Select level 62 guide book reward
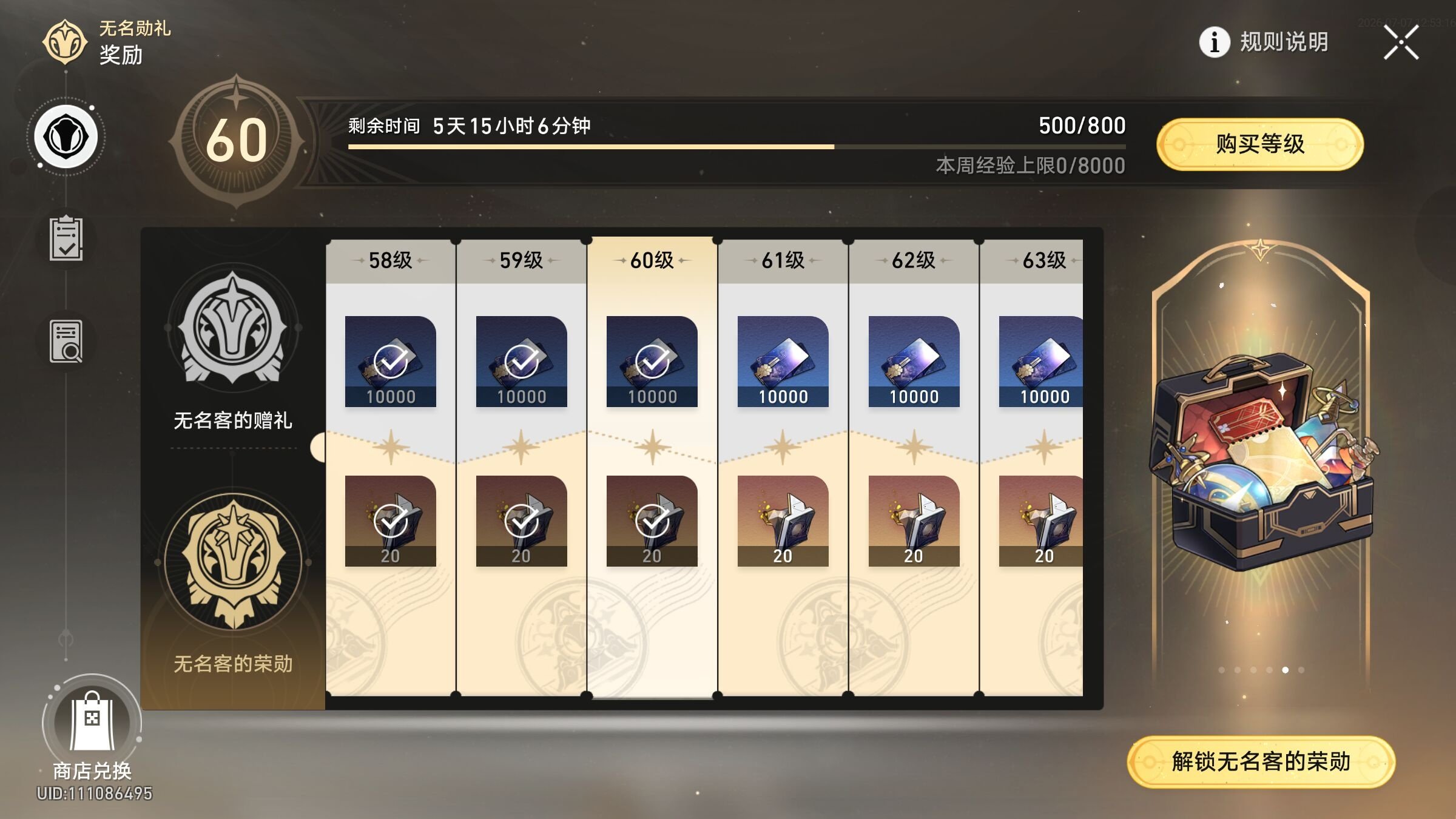This screenshot has width=1456, height=819. click(914, 521)
